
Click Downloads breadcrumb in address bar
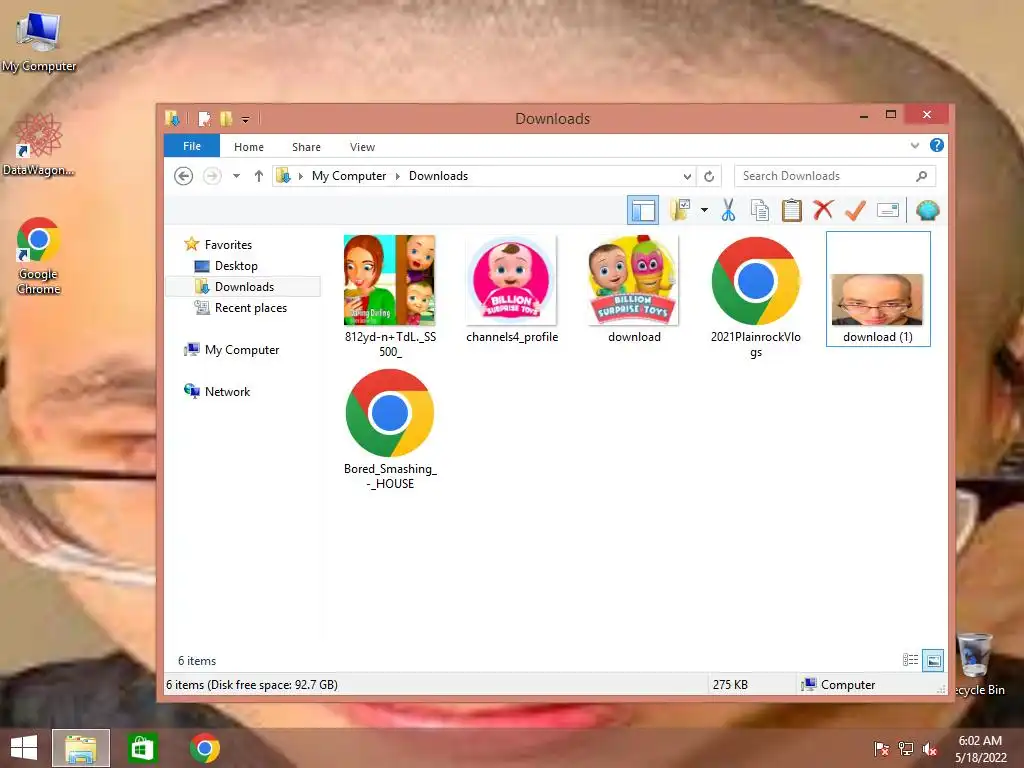click(x=438, y=176)
